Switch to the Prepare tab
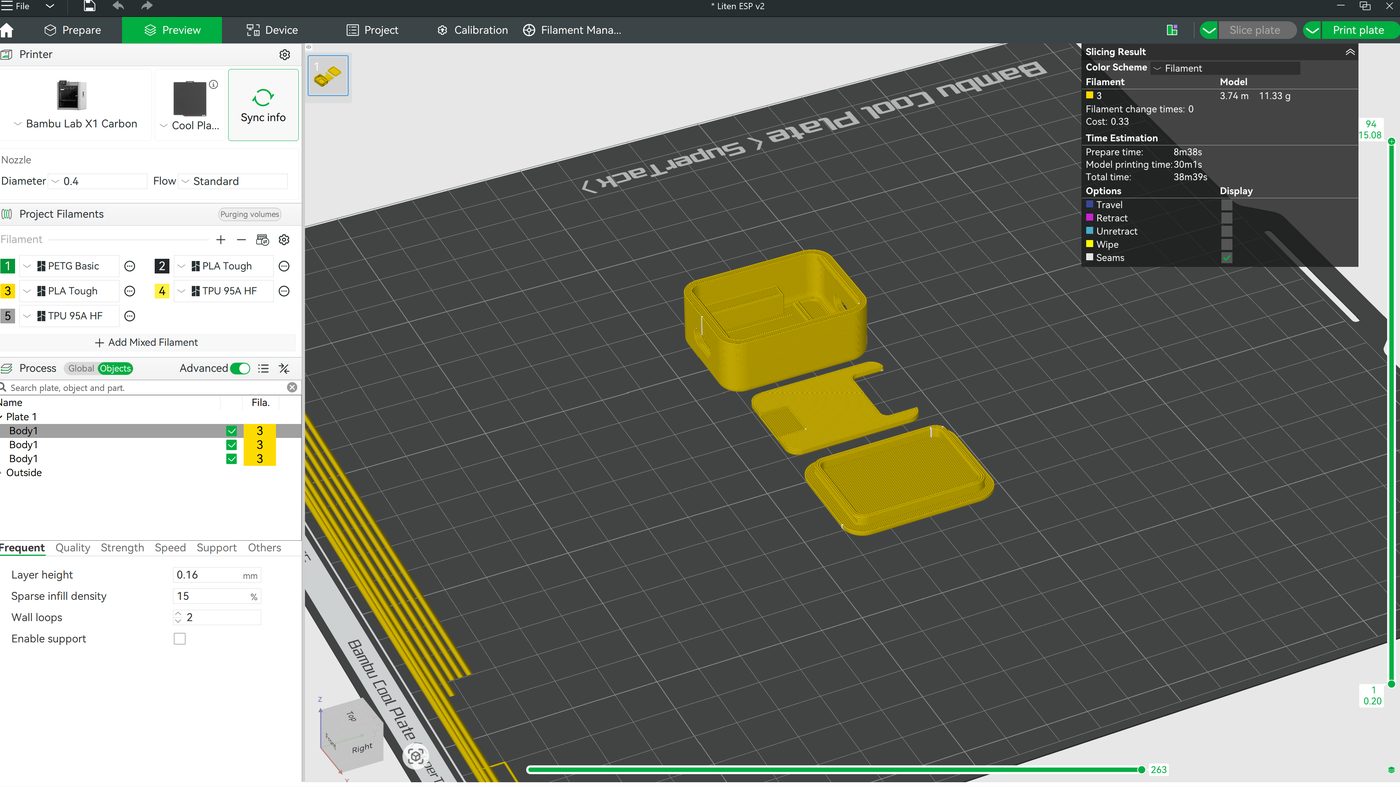The height and width of the screenshot is (787, 1400). [x=71, y=30]
